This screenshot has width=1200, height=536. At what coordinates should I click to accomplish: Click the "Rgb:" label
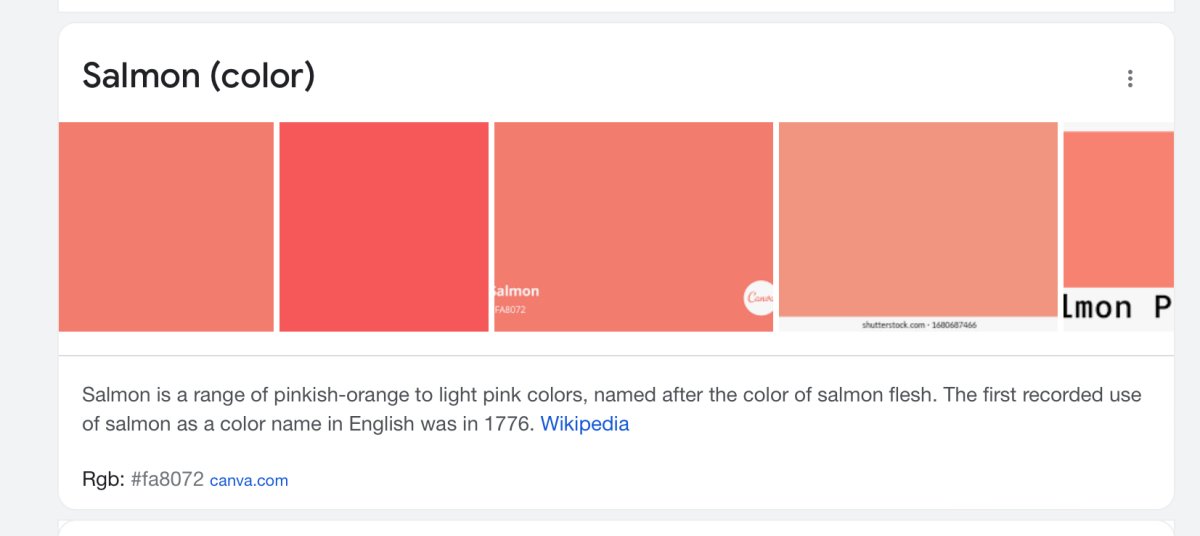[103, 480]
